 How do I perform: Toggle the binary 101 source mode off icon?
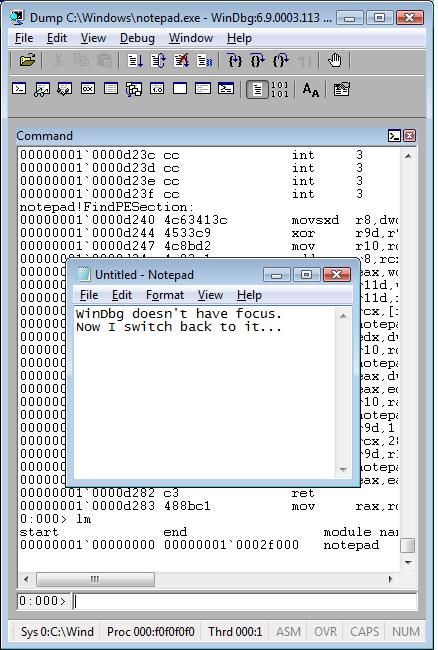[280, 89]
